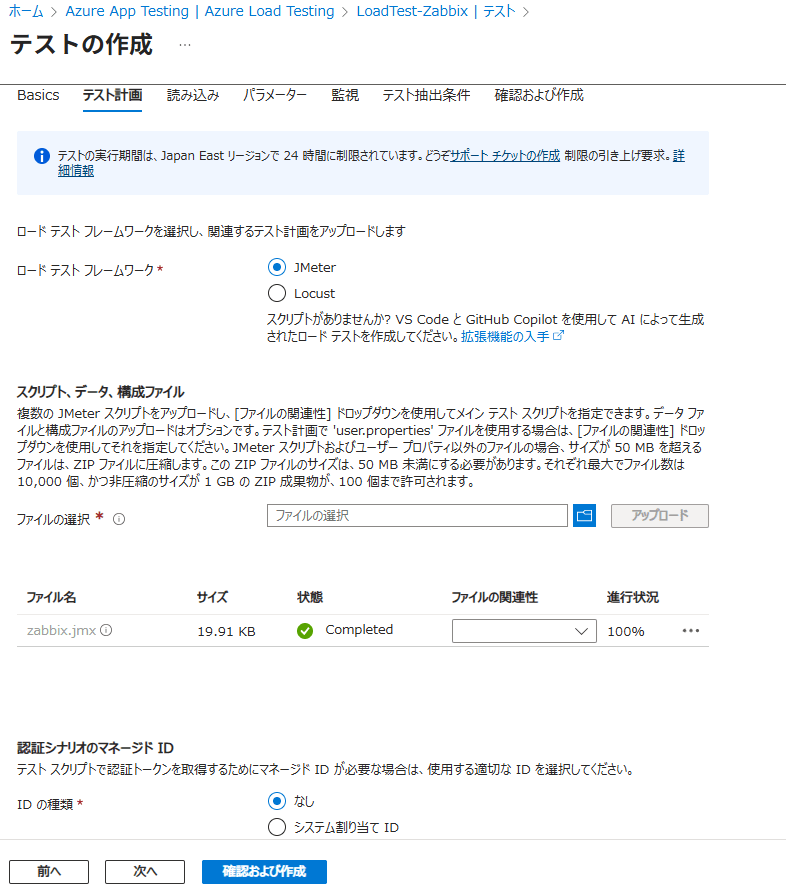Choose なし for ID type

pyautogui.click(x=277, y=800)
